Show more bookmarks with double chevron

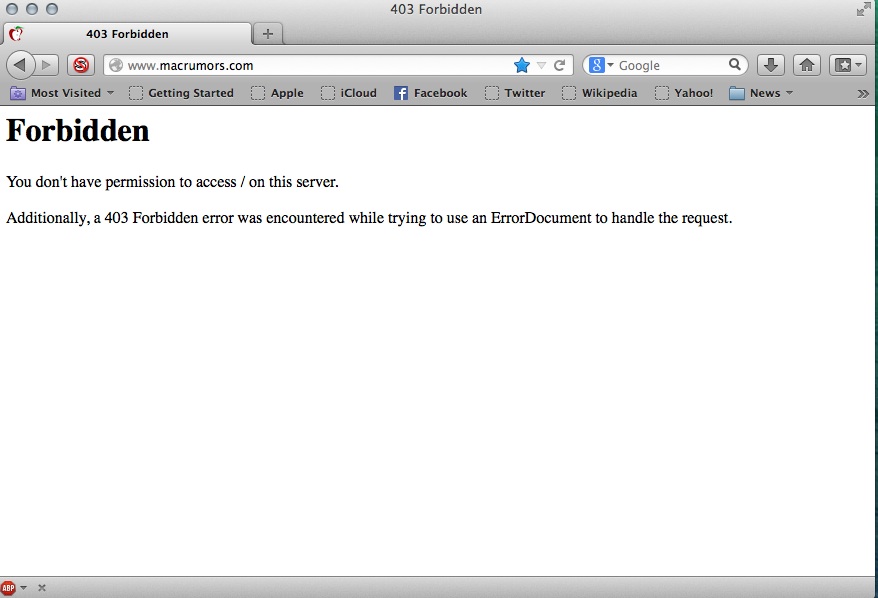[x=863, y=94]
